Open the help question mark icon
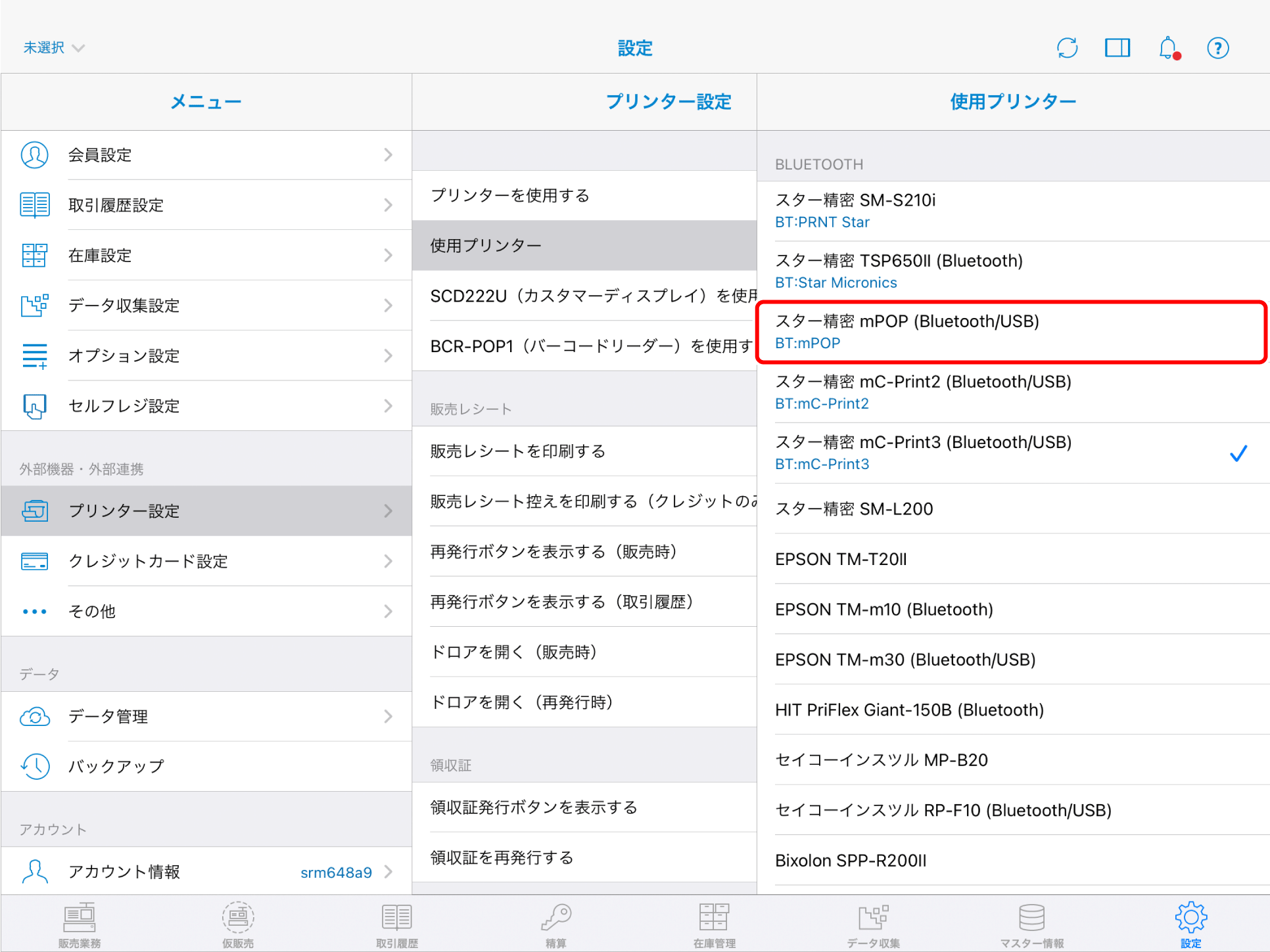 (x=1218, y=48)
